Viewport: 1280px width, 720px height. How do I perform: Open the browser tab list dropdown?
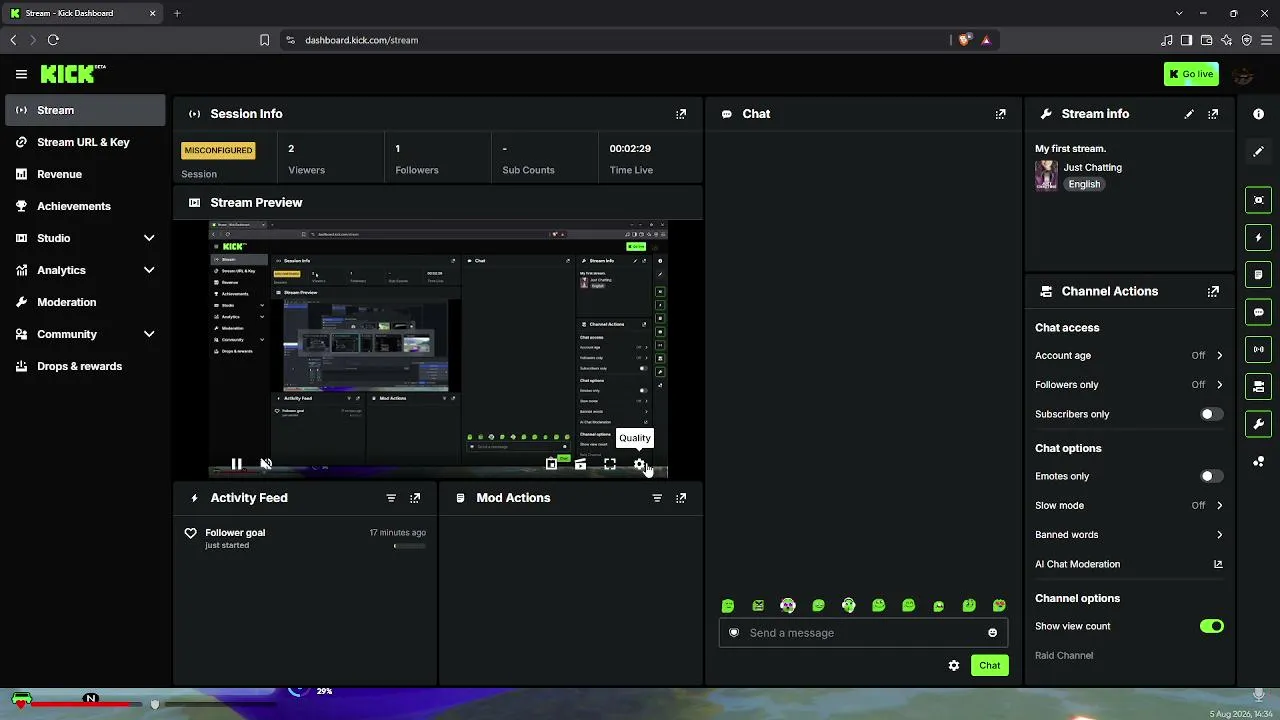pos(1179,13)
